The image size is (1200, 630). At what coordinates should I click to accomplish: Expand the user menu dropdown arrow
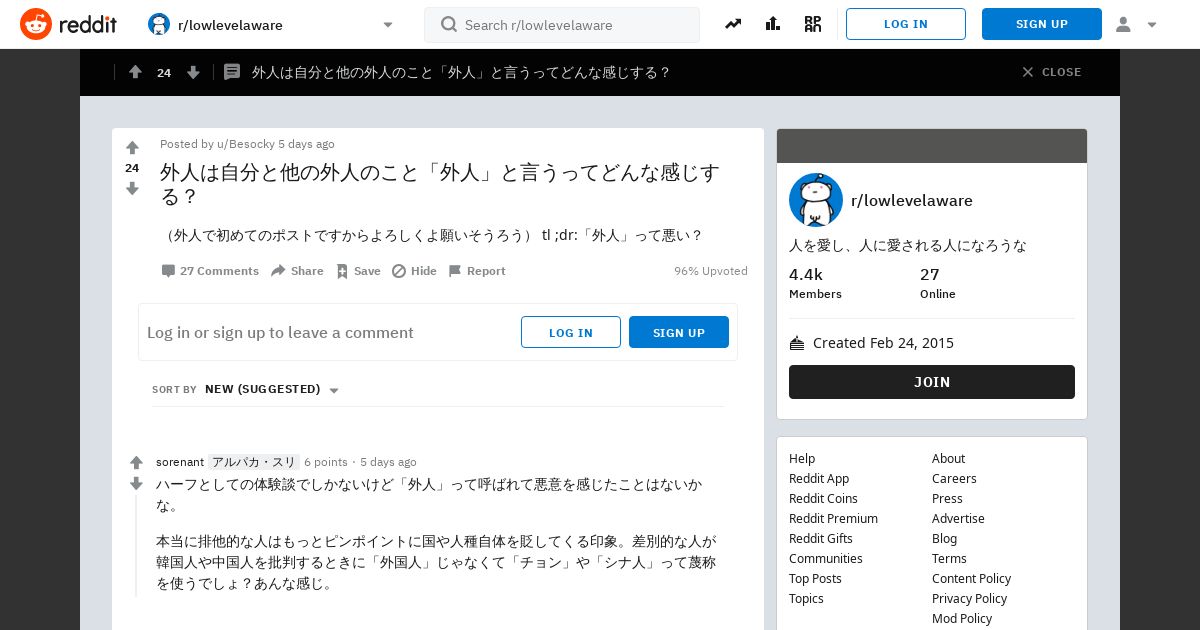(x=1152, y=25)
